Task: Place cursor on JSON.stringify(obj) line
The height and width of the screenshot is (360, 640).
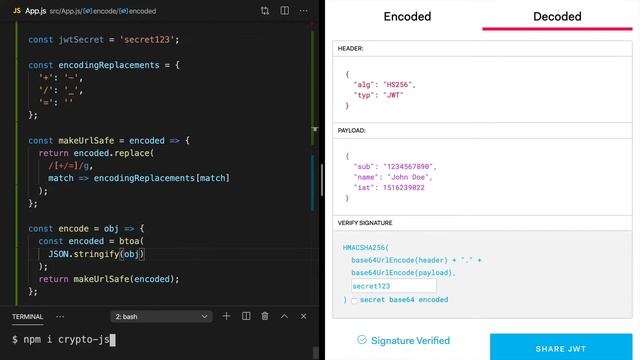Action: coord(96,254)
